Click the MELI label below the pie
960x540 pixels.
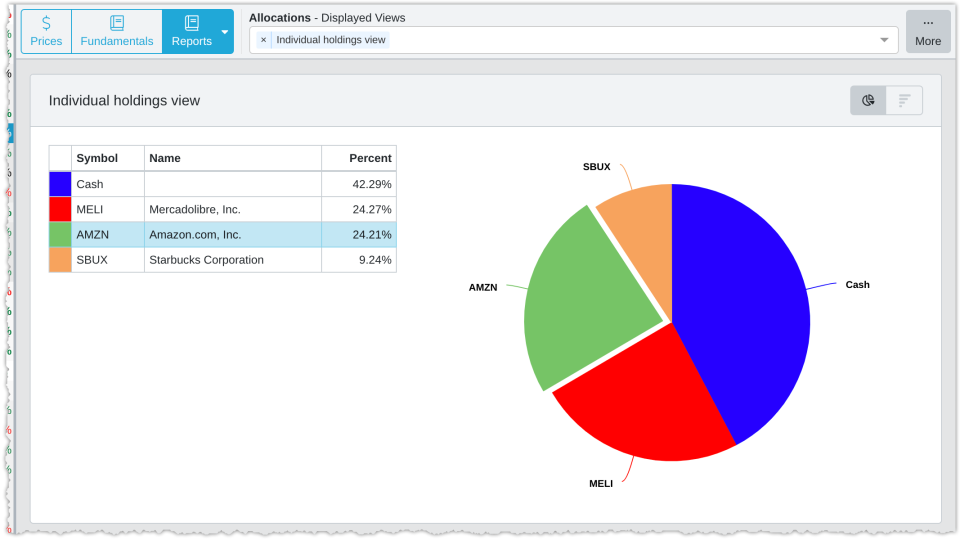click(x=601, y=484)
